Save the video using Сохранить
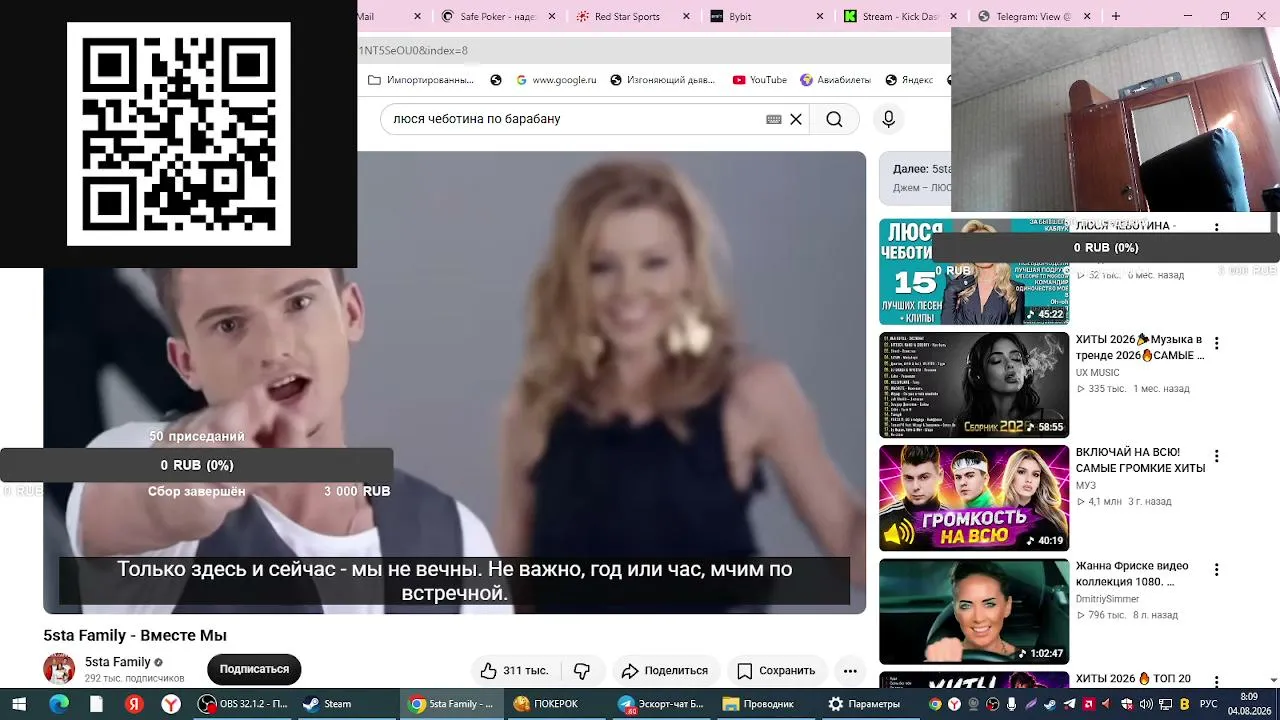This screenshot has height=720, width=1280. pyautogui.click(x=776, y=670)
